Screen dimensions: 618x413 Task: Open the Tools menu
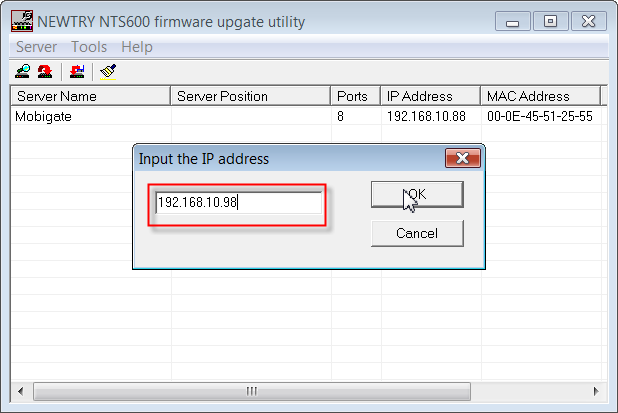pyautogui.click(x=89, y=47)
